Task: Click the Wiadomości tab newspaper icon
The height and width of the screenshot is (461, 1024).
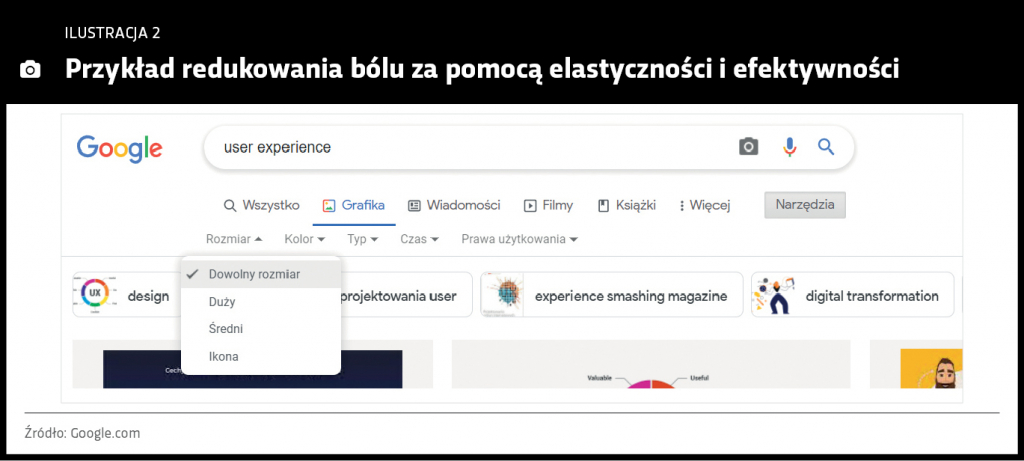Action: (x=413, y=206)
